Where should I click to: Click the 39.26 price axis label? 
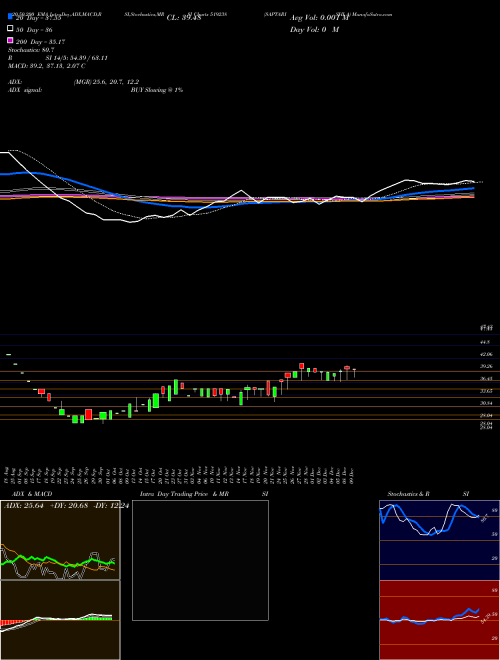(x=486, y=366)
